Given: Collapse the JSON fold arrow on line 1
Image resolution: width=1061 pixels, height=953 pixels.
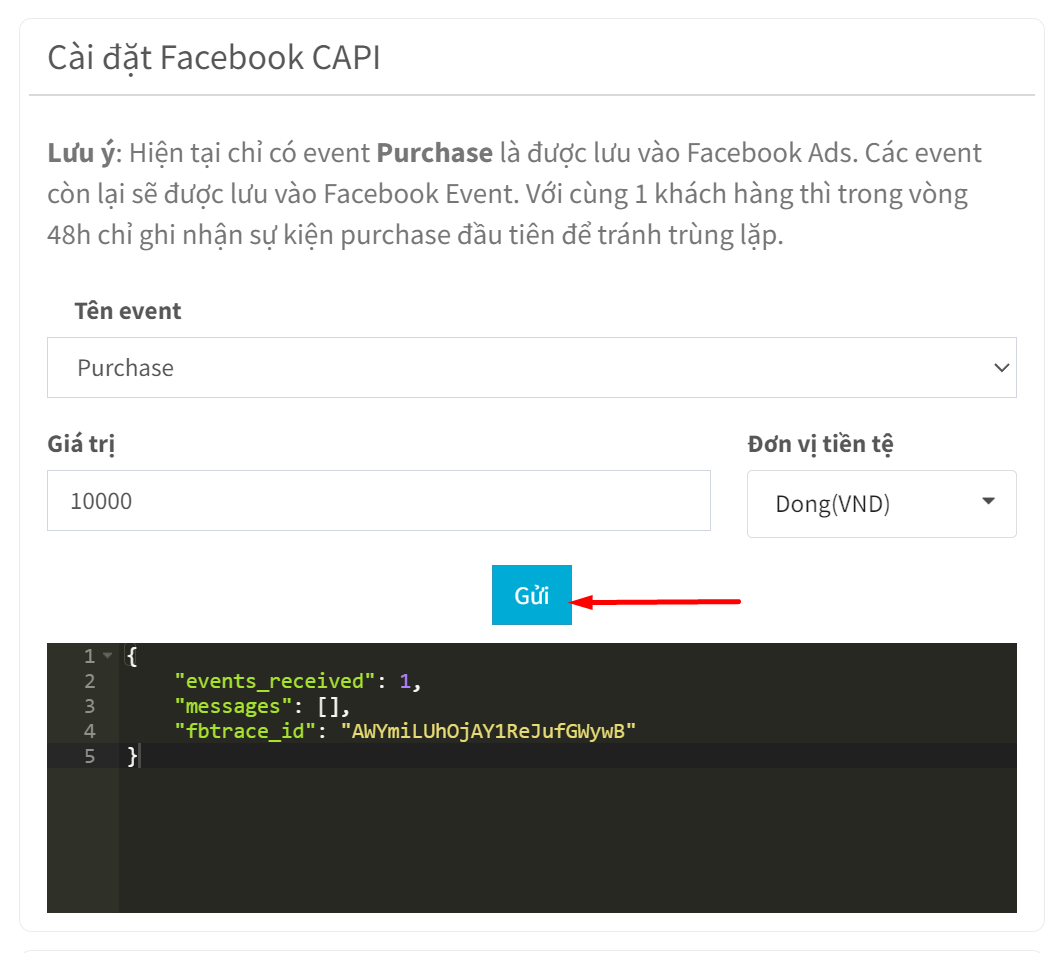Looking at the screenshot, I should tap(108, 655).
